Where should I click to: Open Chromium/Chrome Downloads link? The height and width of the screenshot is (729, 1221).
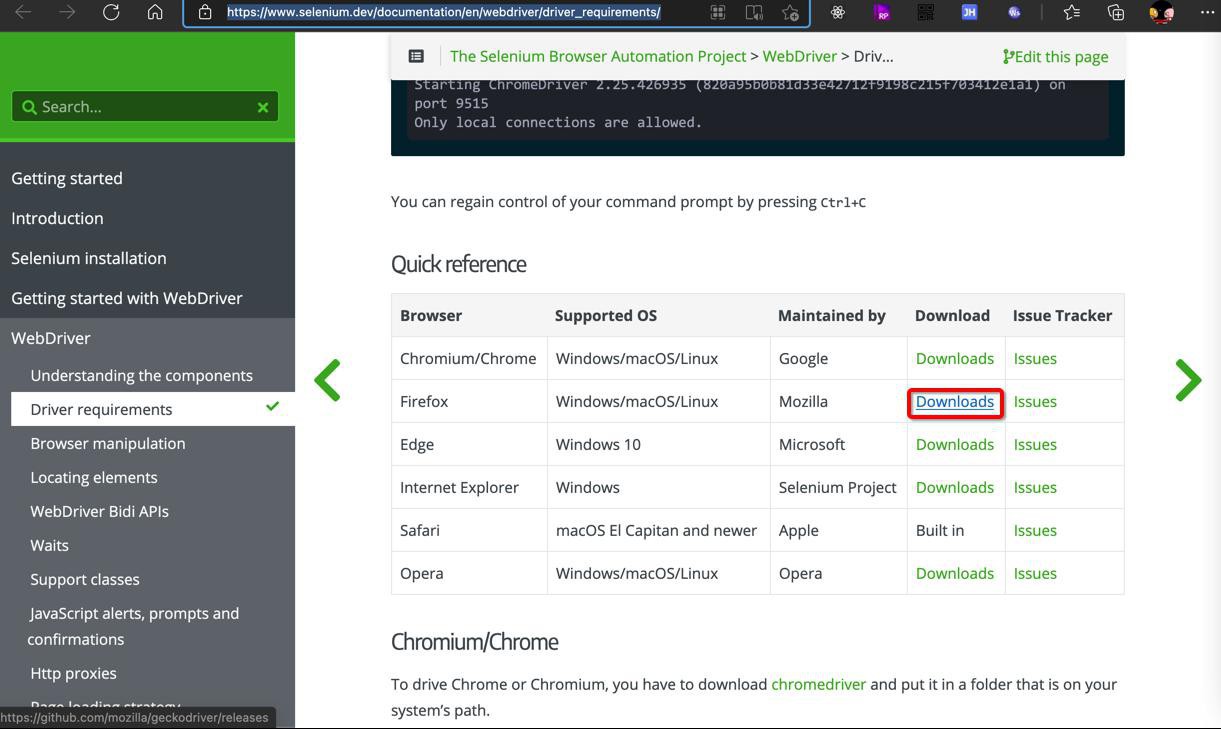(x=955, y=358)
